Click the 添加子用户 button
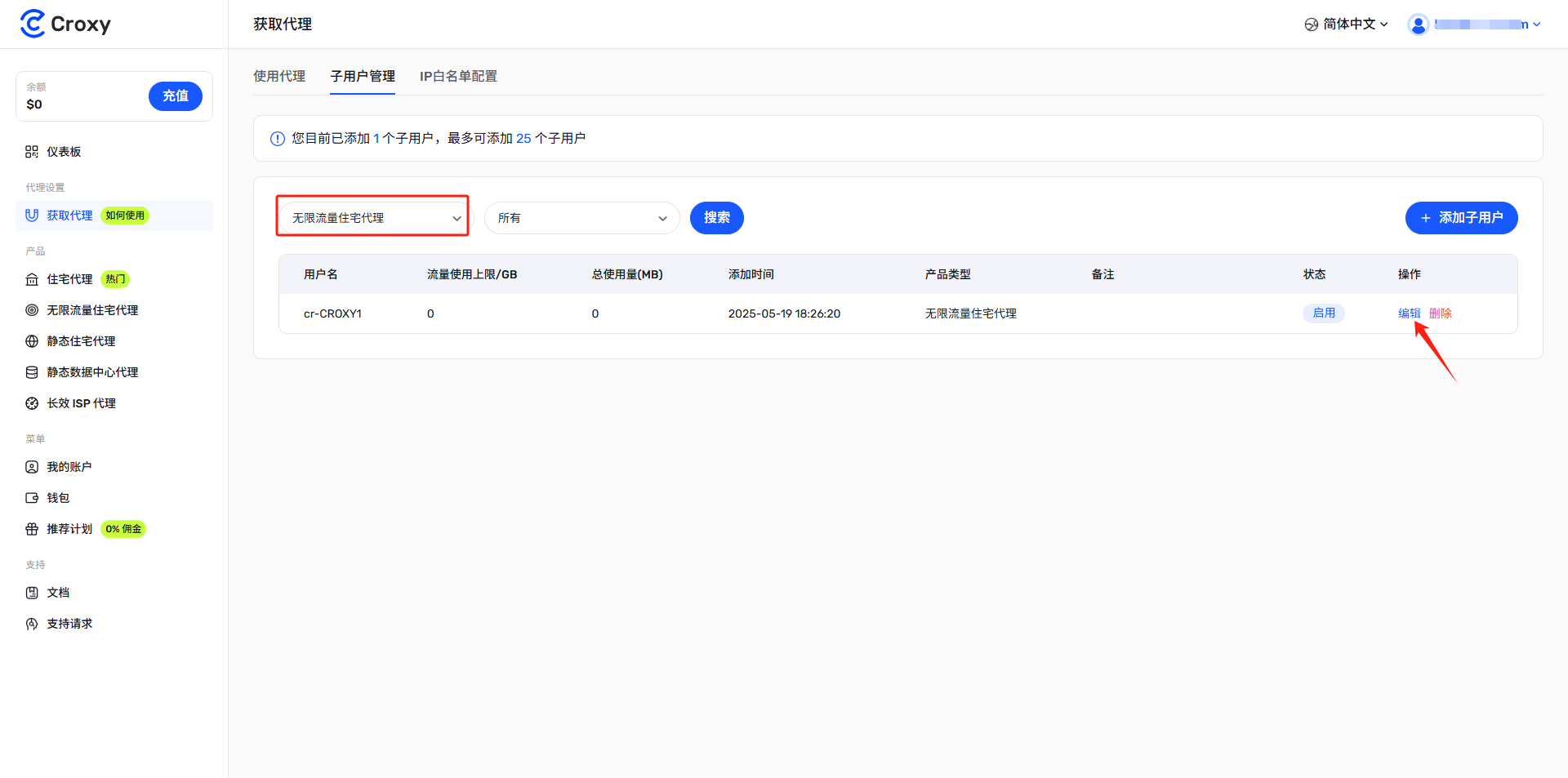Screen dimensions: 1568x778 pyautogui.click(x=1462, y=218)
